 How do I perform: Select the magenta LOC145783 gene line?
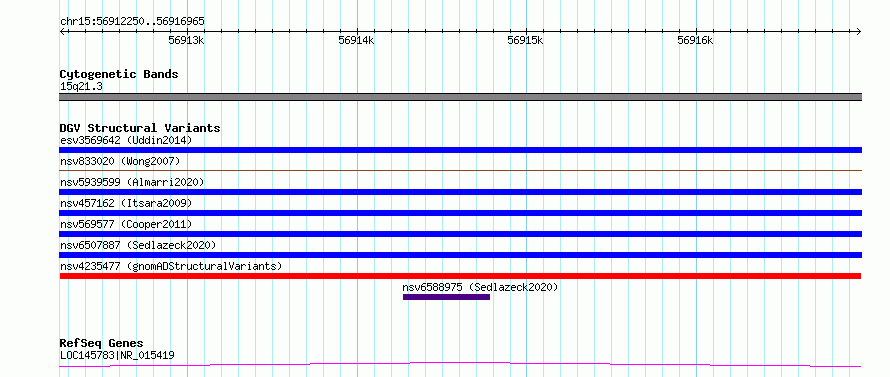[x=460, y=365]
